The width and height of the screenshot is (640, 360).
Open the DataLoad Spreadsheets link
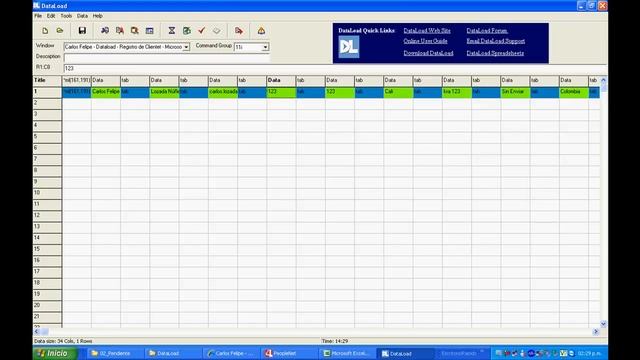click(x=495, y=53)
